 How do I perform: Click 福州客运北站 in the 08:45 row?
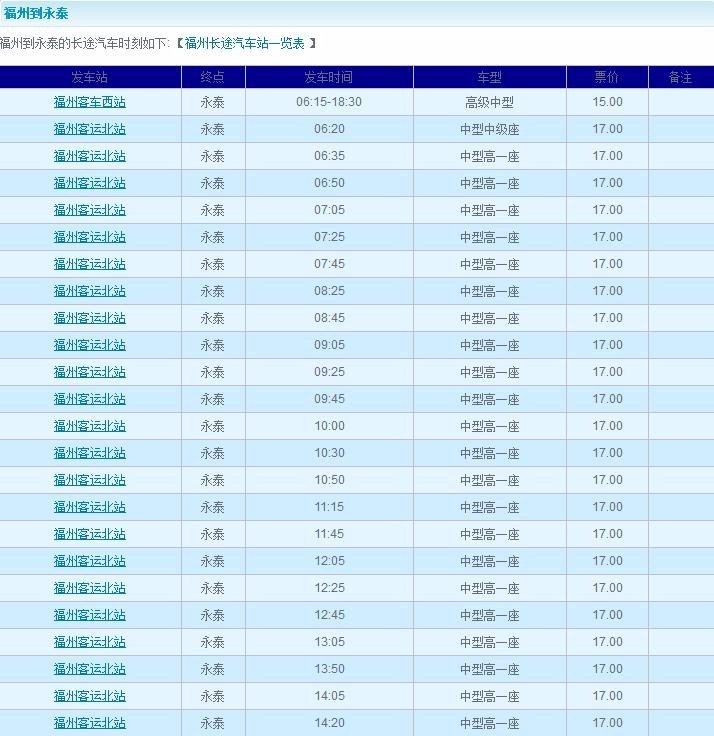(90, 318)
